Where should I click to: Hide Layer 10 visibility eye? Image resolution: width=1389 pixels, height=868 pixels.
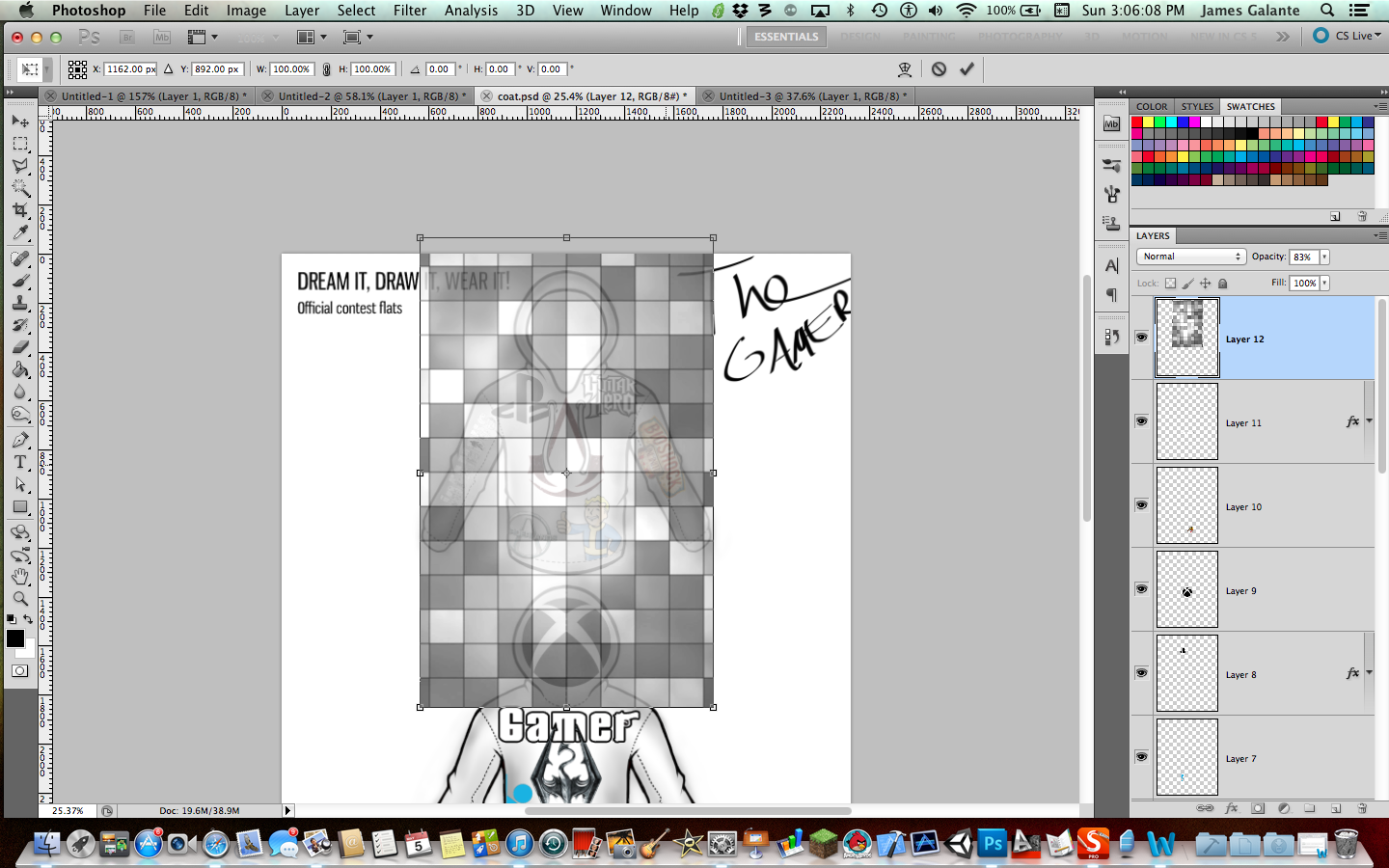[1142, 505]
